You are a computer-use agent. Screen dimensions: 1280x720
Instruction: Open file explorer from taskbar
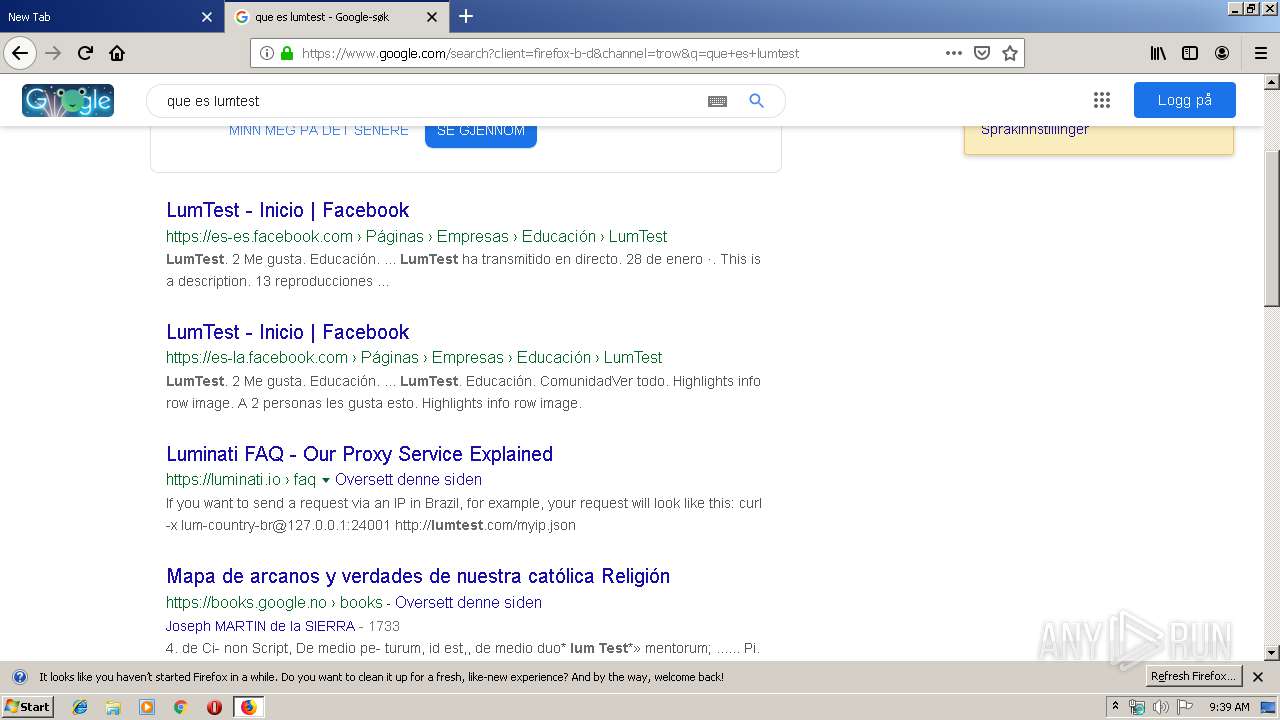113,707
